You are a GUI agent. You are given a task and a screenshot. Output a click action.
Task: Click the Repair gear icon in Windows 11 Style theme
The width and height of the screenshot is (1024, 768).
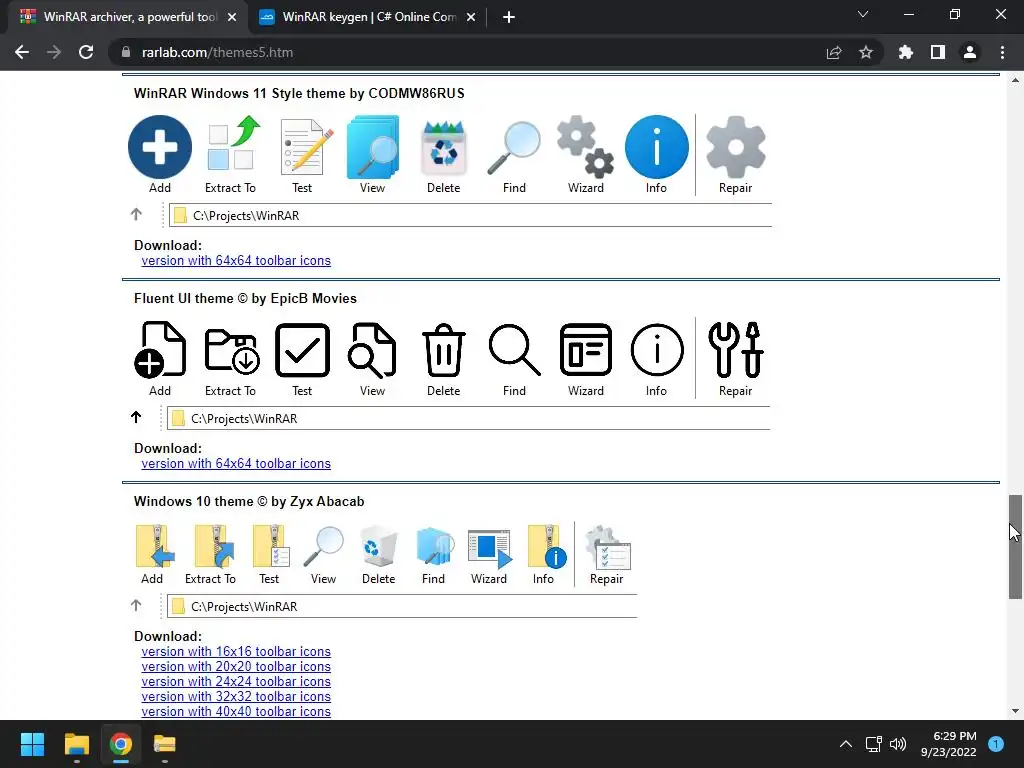(x=735, y=147)
